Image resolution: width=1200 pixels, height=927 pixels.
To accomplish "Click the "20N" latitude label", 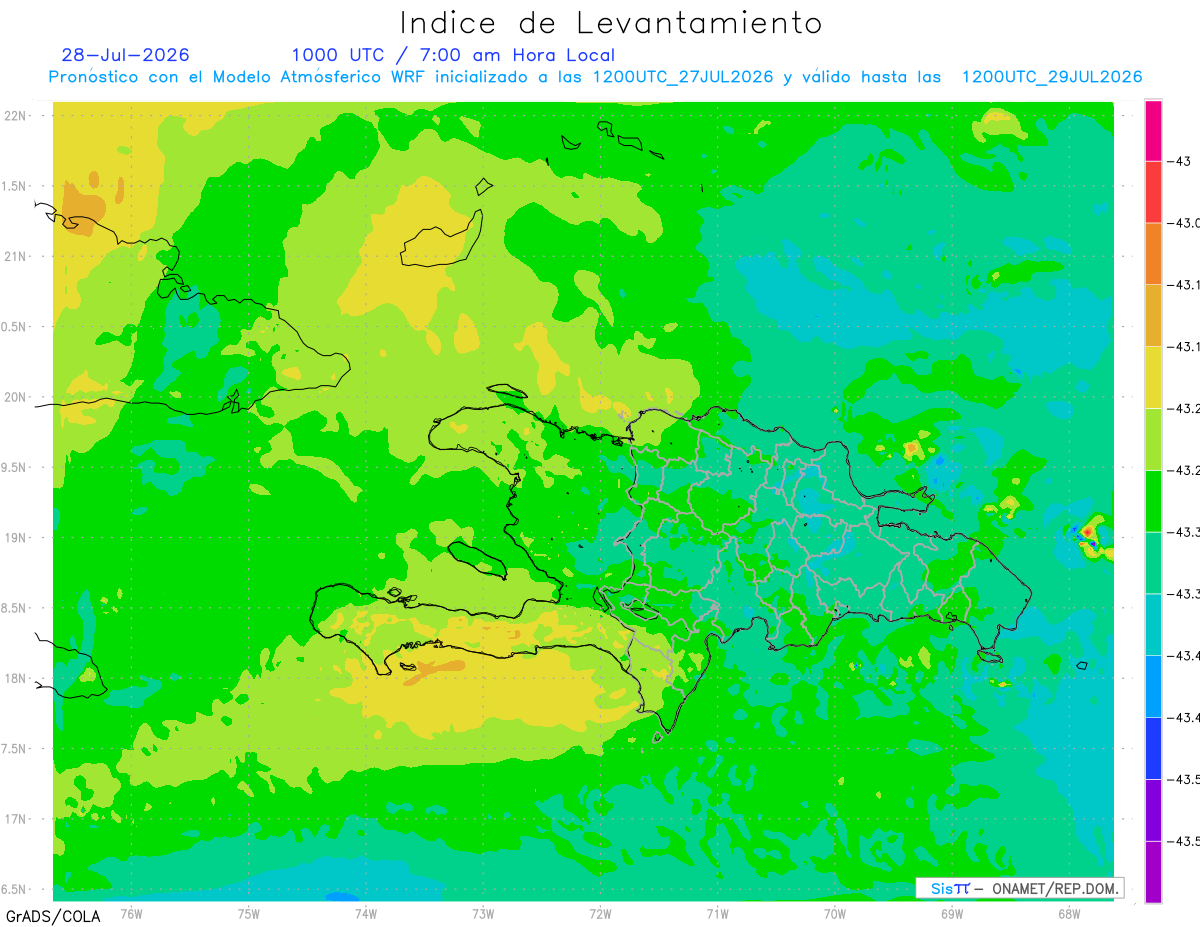I will tap(17, 397).
